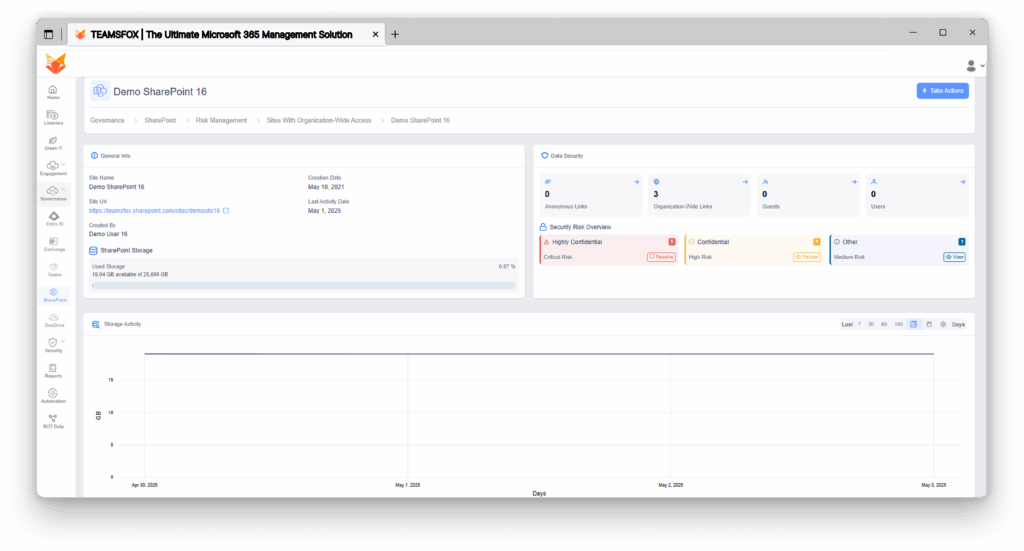Open Green IT in the sidebar
The width and height of the screenshot is (1024, 551).
[x=53, y=143]
